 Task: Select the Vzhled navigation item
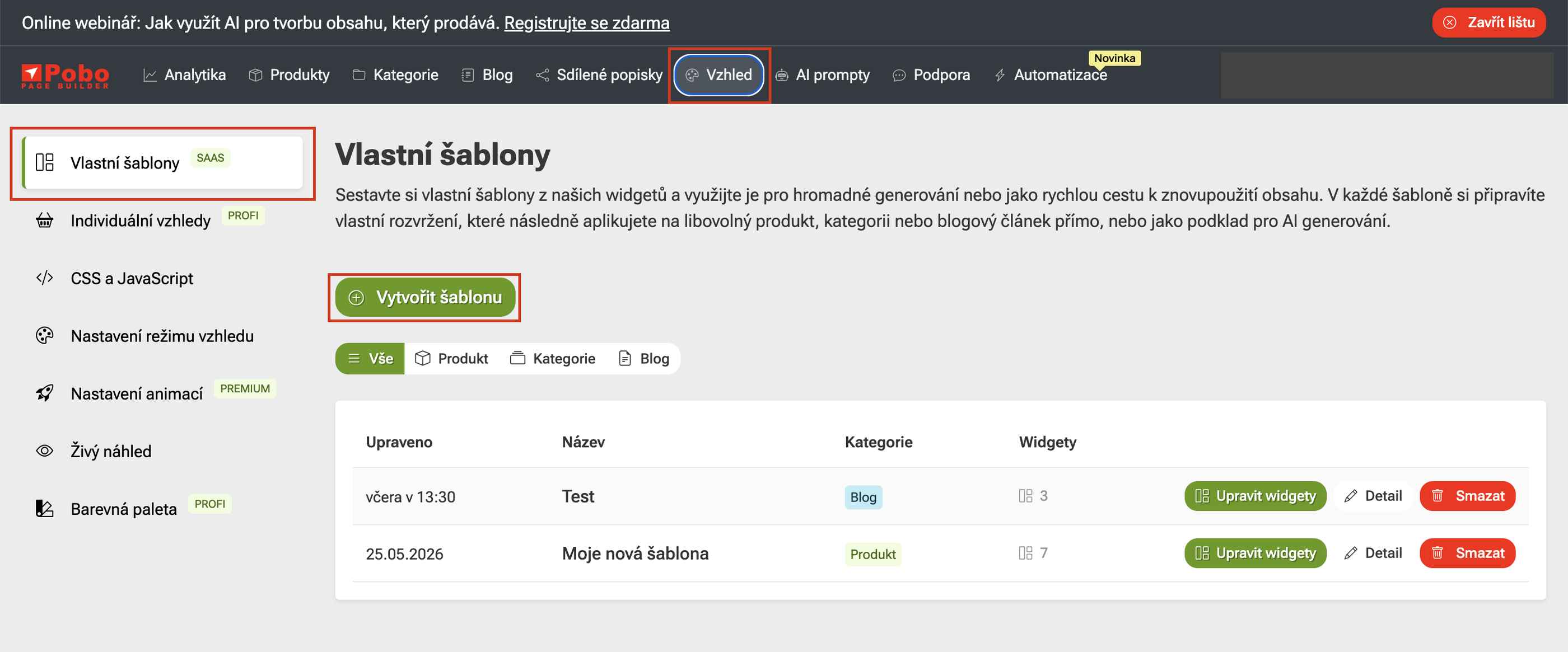coord(719,75)
